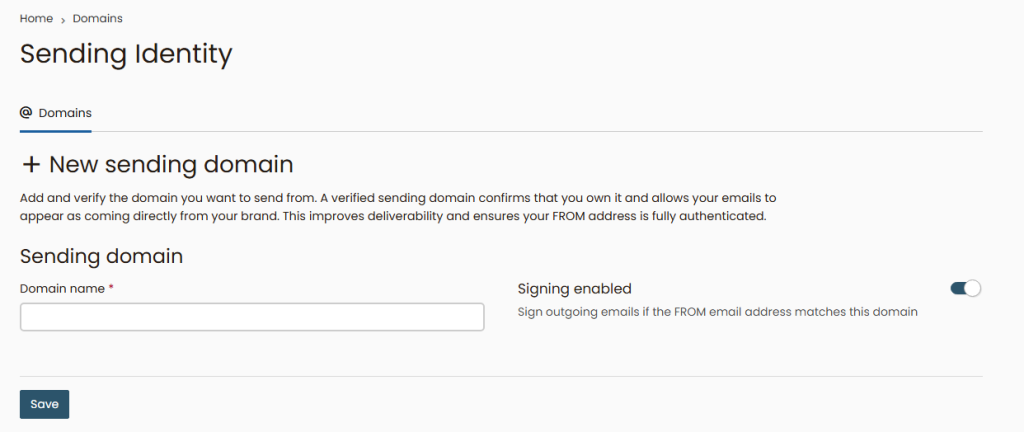Click the Sign outgoing emails helper text

pos(717,312)
